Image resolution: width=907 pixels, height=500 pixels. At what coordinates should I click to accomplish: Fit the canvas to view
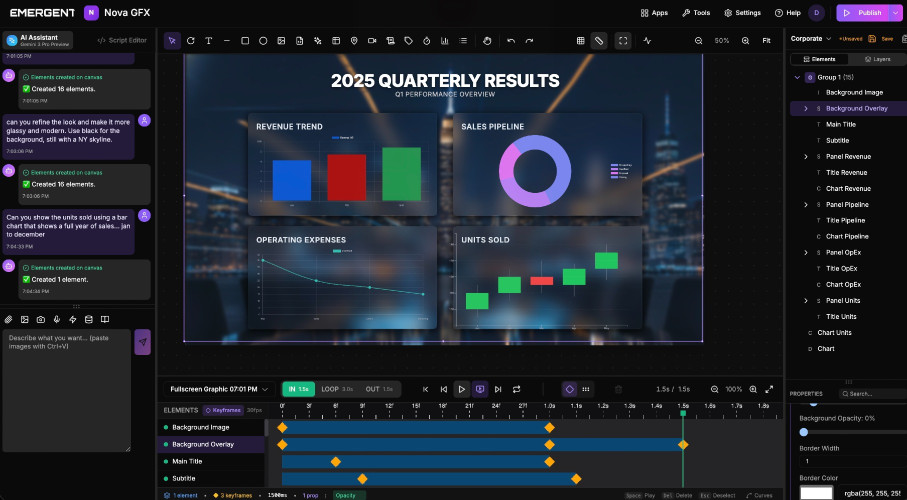point(766,41)
